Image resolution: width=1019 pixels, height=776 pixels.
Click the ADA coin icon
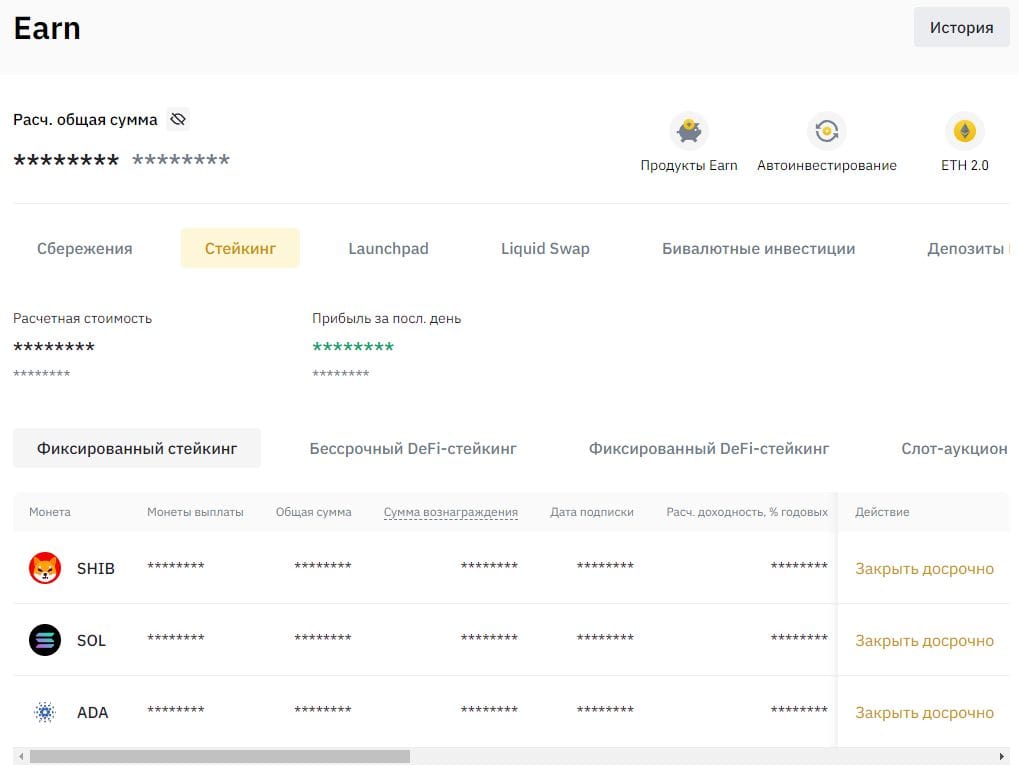(45, 712)
